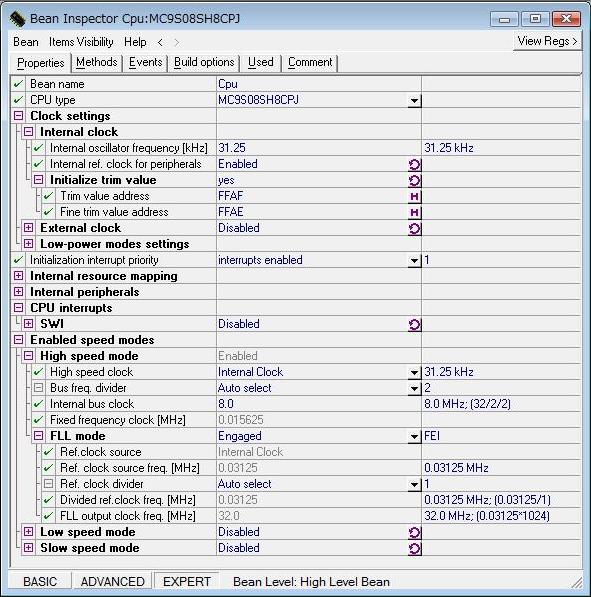Click the green check beside Trim value address
The width and height of the screenshot is (591, 597).
pos(48,196)
